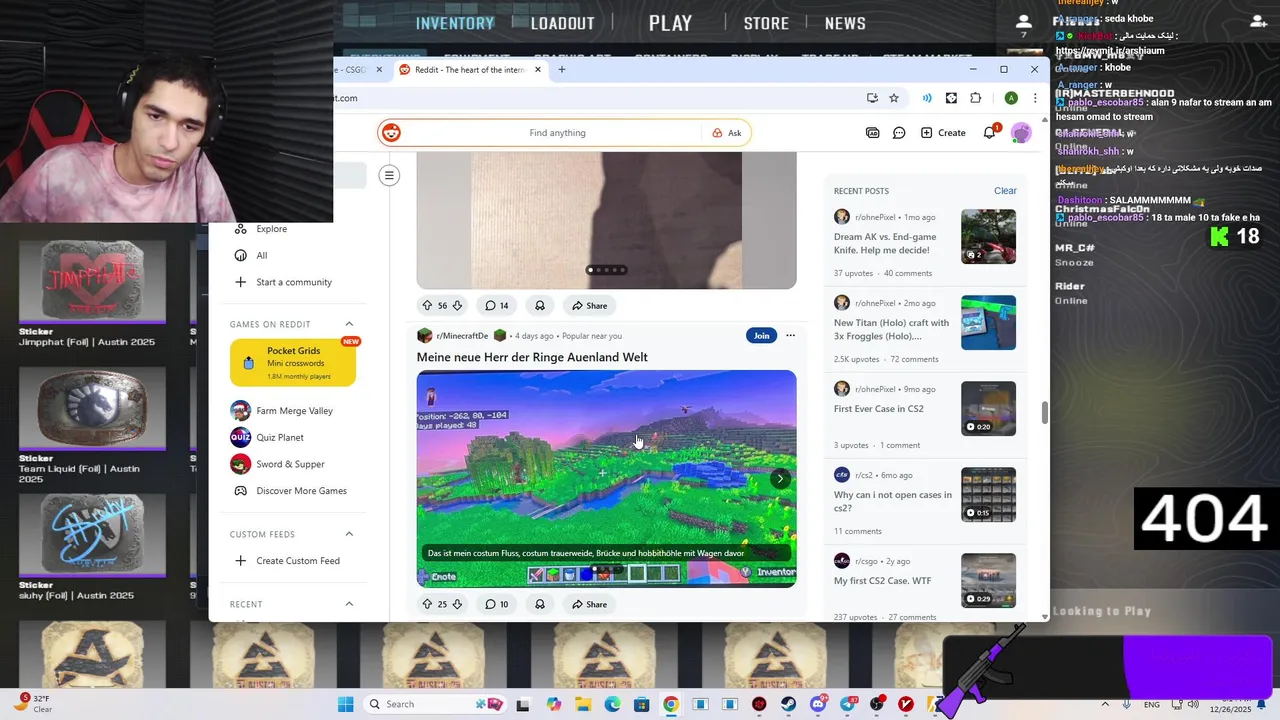This screenshot has width=1280, height=720.
Task: Click Create Custom Feed
Action: point(297,561)
